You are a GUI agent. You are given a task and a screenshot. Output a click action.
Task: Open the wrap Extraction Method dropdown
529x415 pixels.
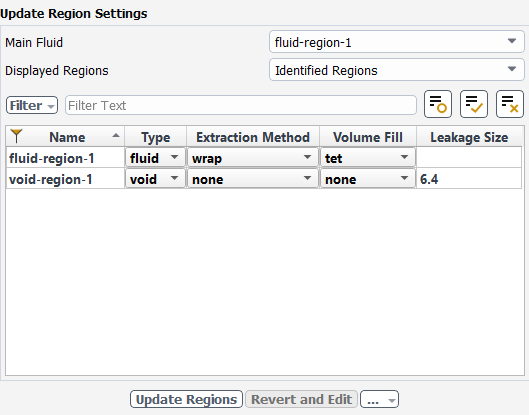tap(253, 158)
